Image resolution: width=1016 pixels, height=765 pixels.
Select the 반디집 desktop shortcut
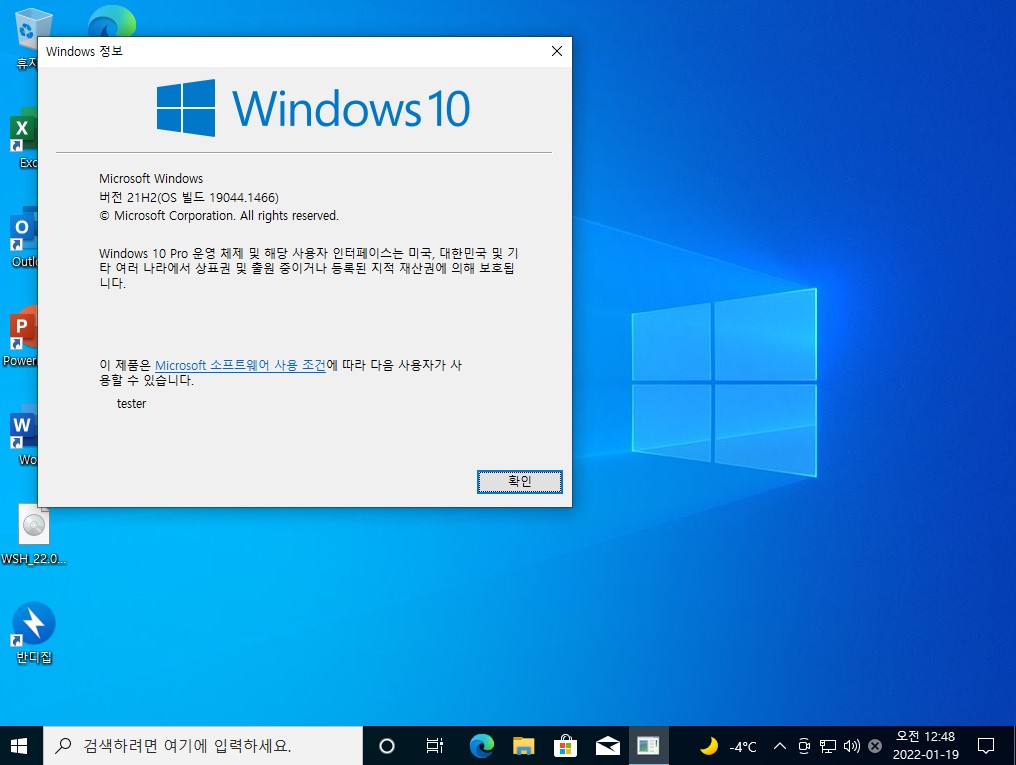point(34,633)
